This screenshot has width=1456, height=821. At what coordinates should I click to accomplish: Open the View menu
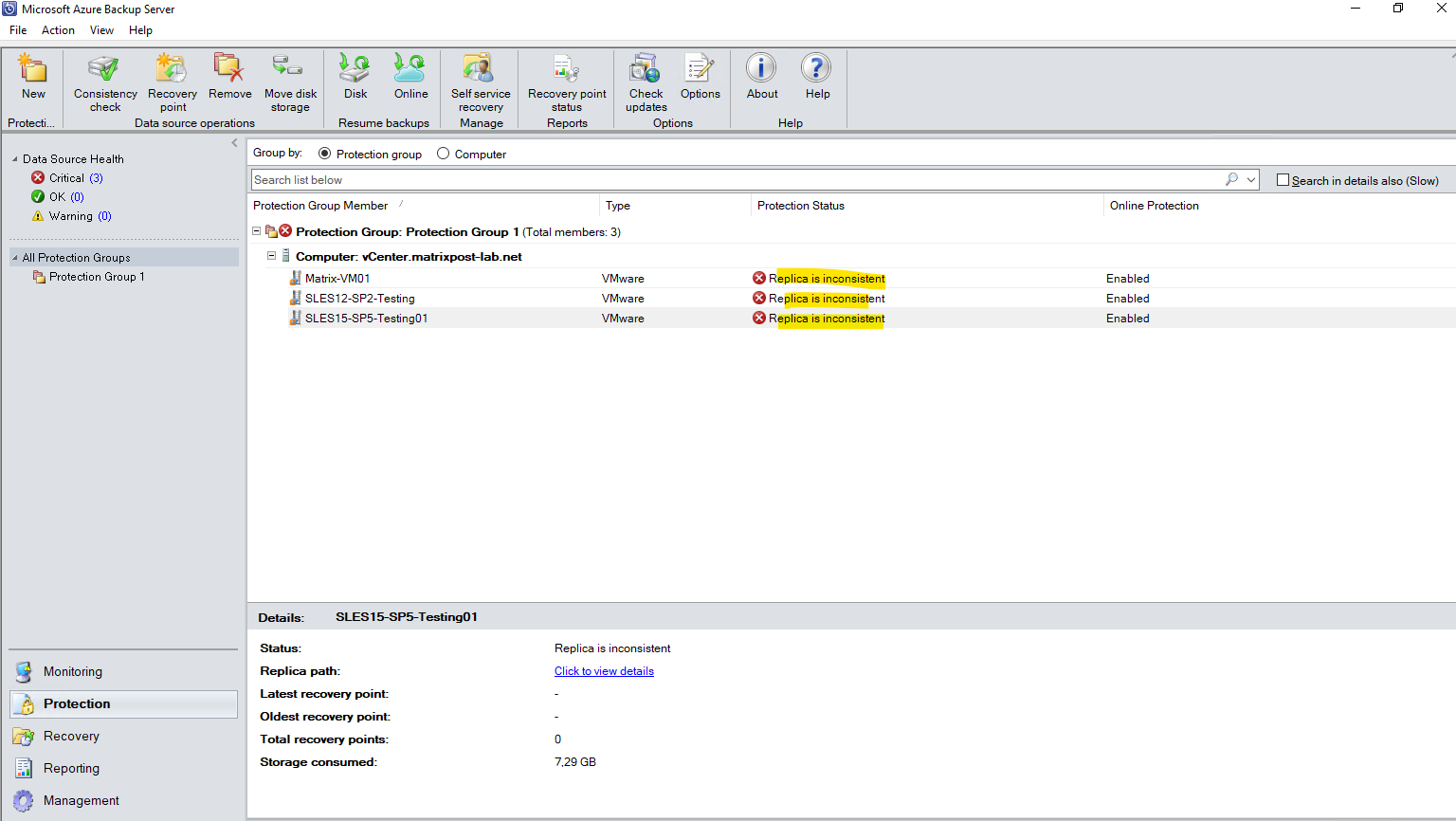[101, 30]
